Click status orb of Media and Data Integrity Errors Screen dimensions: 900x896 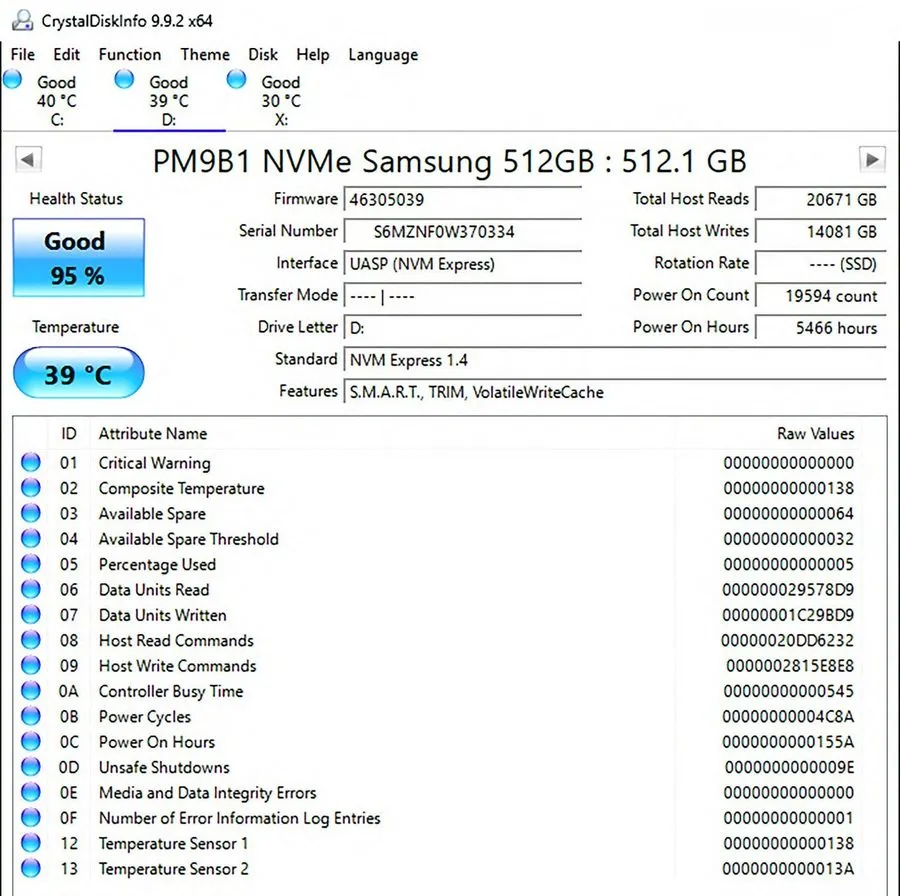click(31, 792)
